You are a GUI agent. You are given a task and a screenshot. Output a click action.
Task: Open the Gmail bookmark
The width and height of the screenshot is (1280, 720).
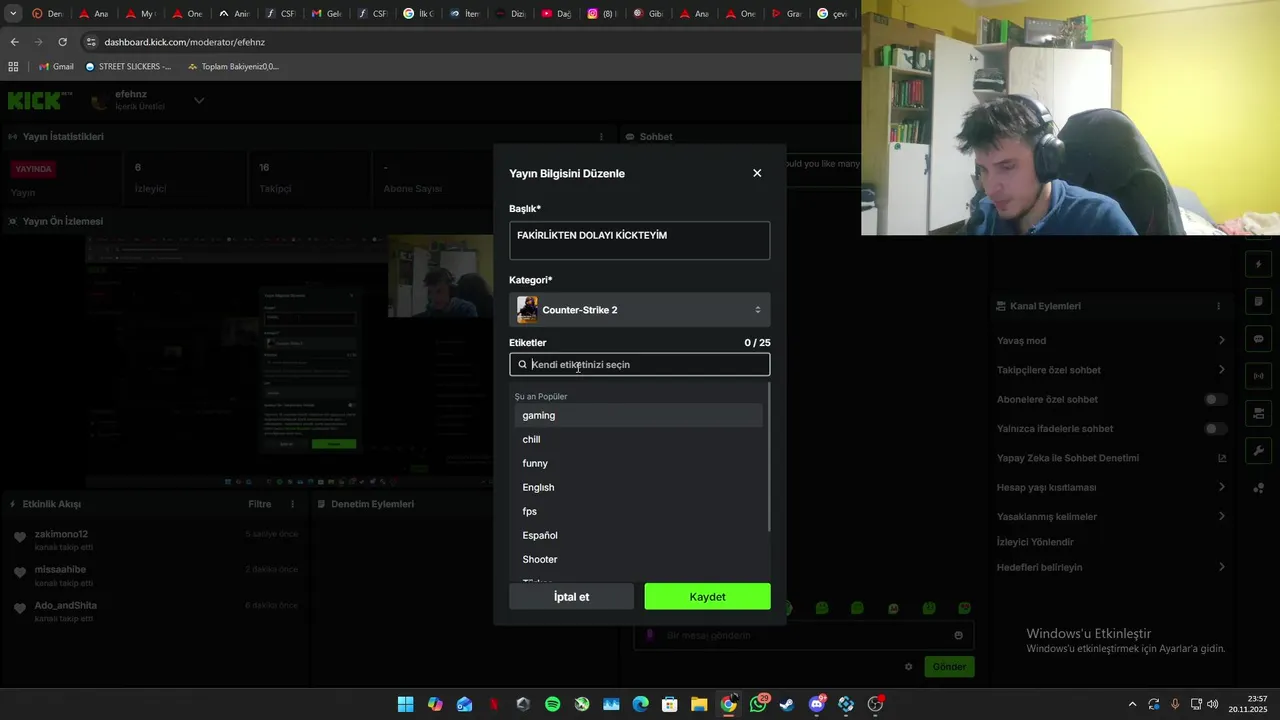pyautogui.click(x=56, y=66)
